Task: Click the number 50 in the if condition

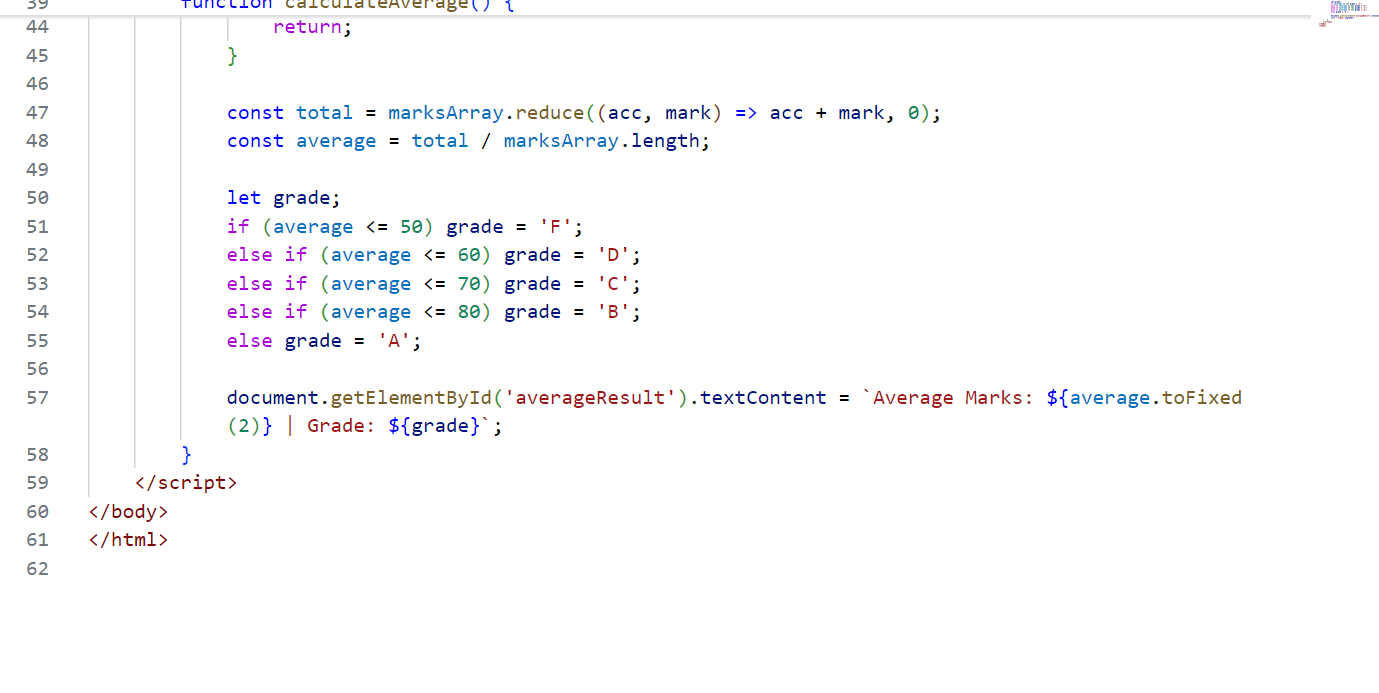Action: pos(411,227)
